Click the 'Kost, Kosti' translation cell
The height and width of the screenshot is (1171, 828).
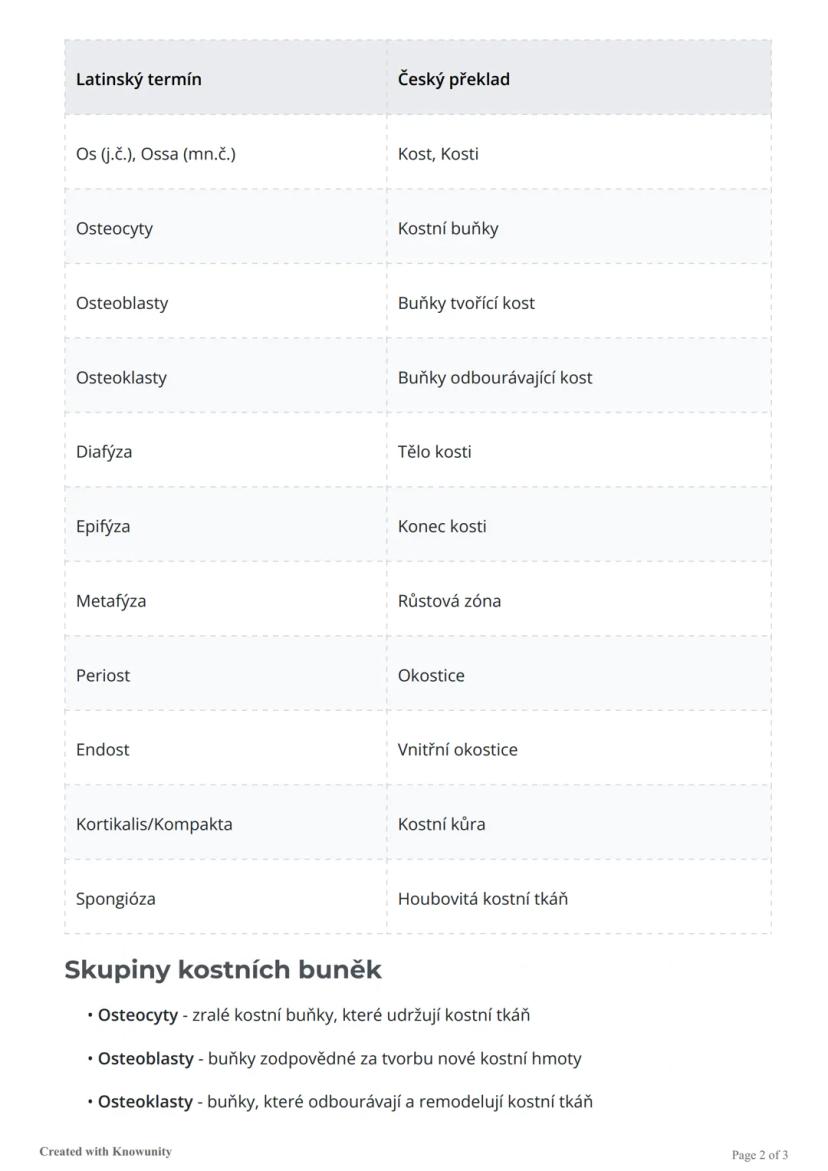click(x=438, y=154)
